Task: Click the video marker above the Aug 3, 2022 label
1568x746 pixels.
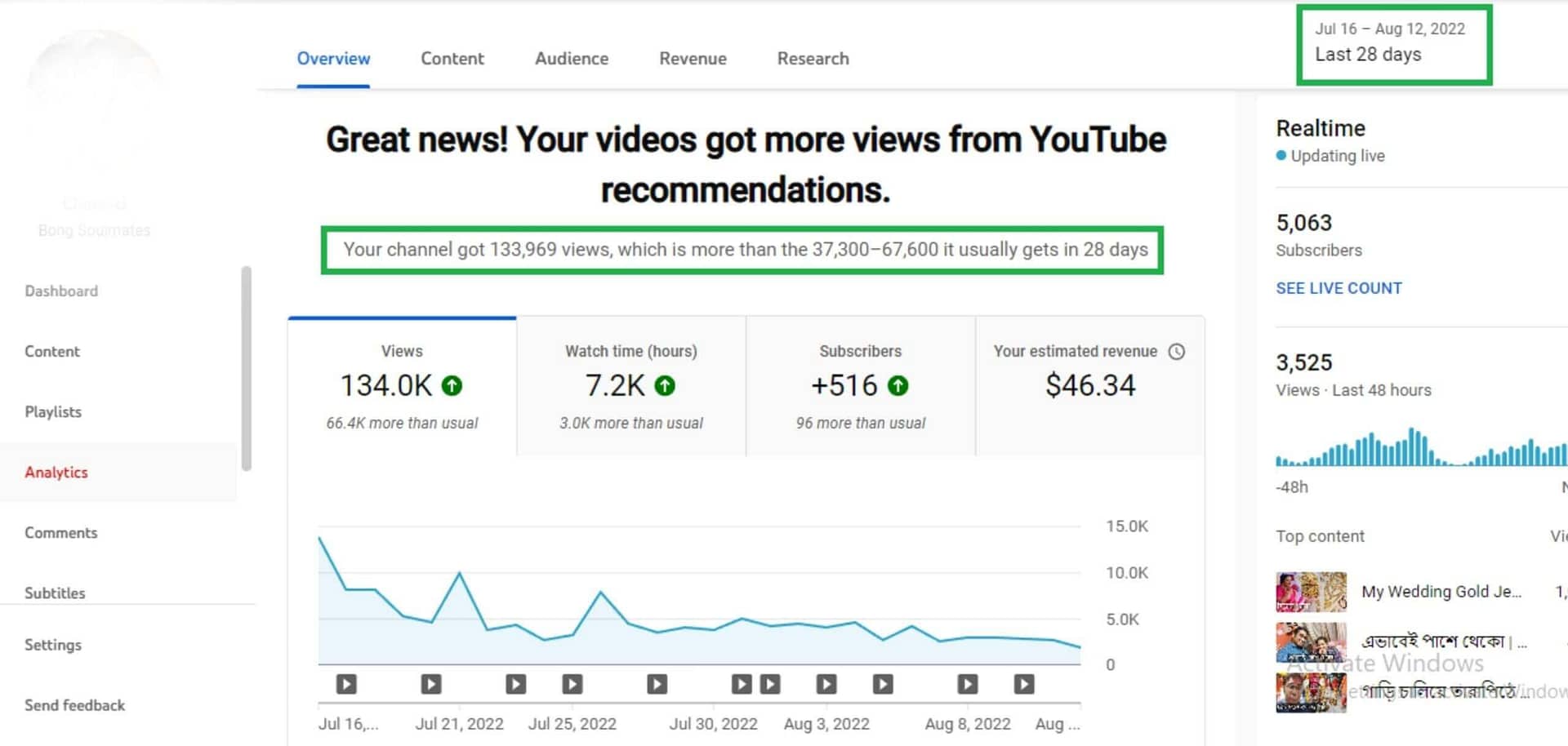Action: point(826,684)
